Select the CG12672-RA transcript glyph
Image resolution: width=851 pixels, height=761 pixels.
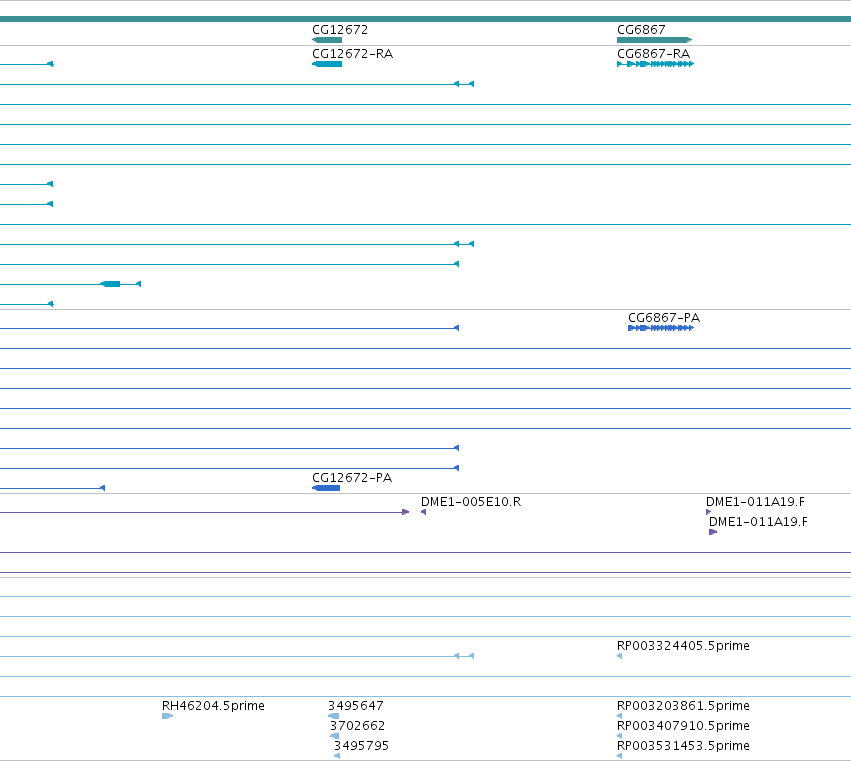pyautogui.click(x=327, y=64)
